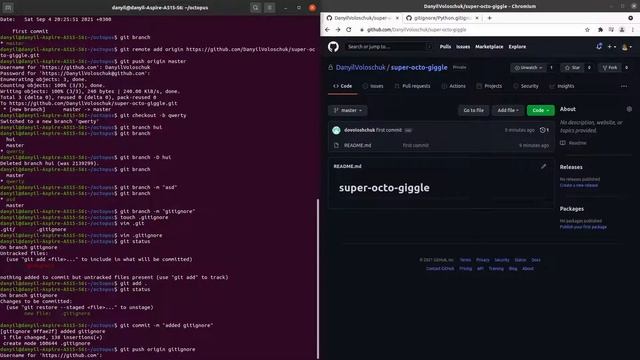This screenshot has height=360, width=640.
Task: Open the terminal search icon
Action: pyautogui.click(x=256, y=8)
